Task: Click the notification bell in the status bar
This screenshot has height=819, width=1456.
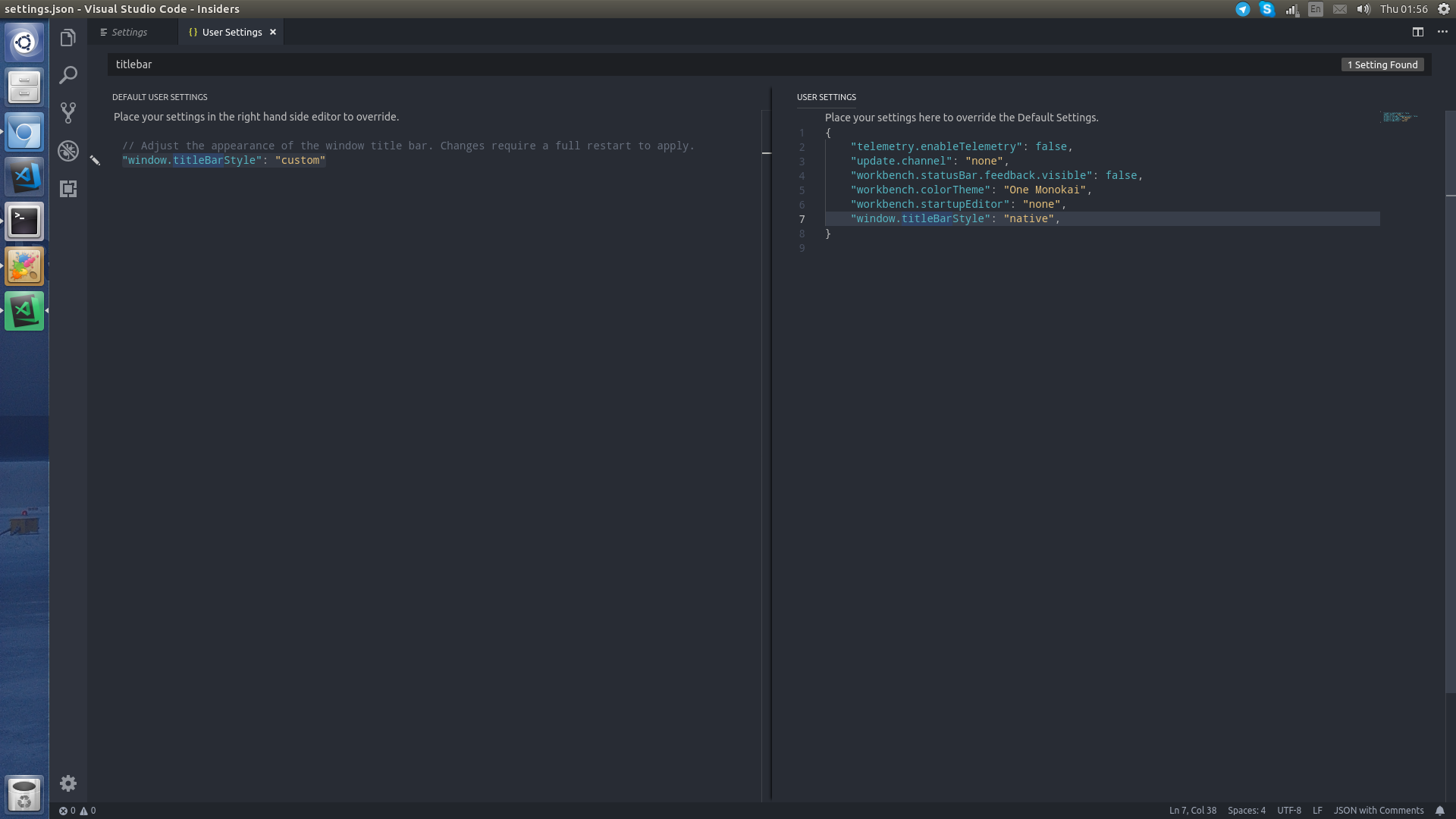Action: pyautogui.click(x=1439, y=810)
